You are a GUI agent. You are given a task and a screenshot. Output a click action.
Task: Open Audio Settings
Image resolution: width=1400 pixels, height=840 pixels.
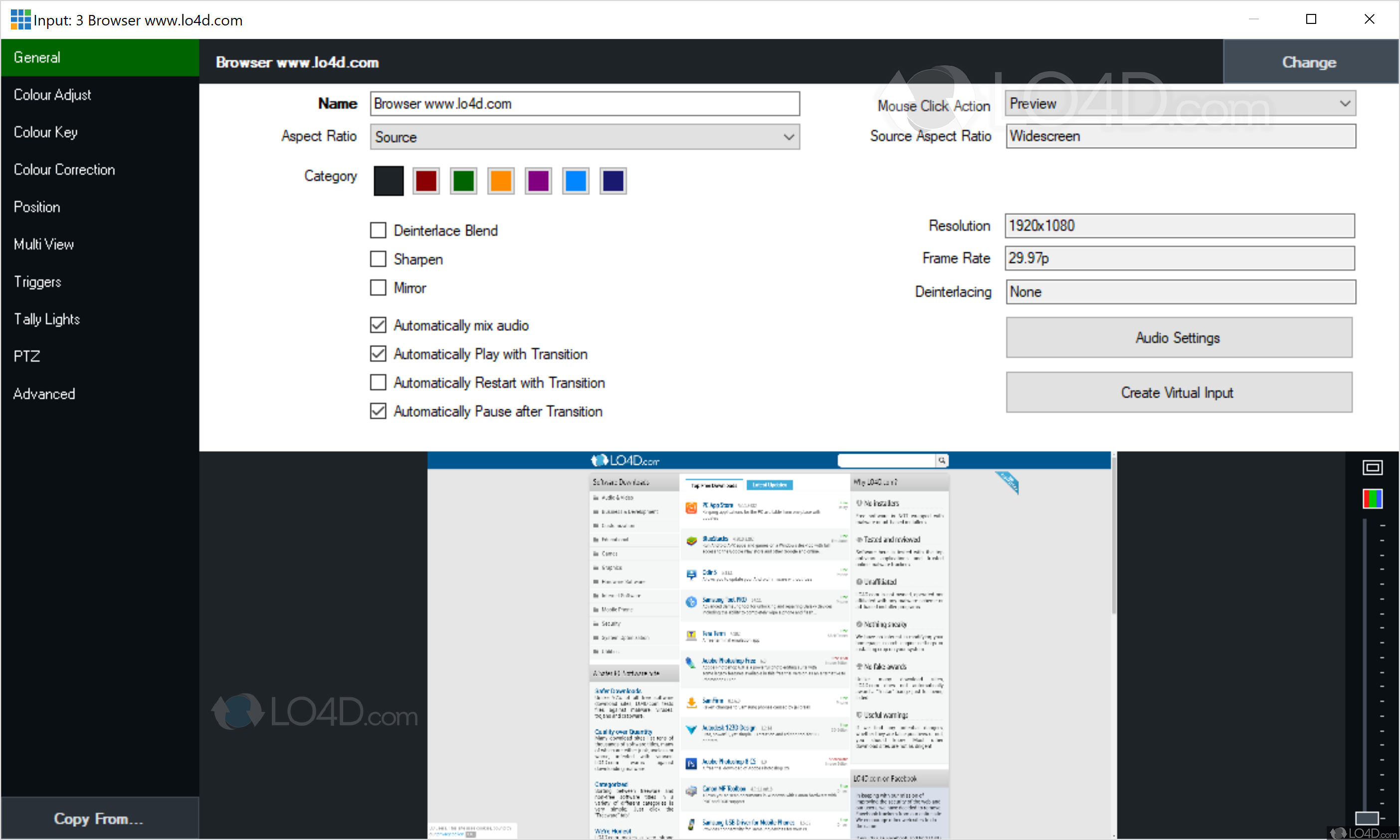pos(1179,338)
